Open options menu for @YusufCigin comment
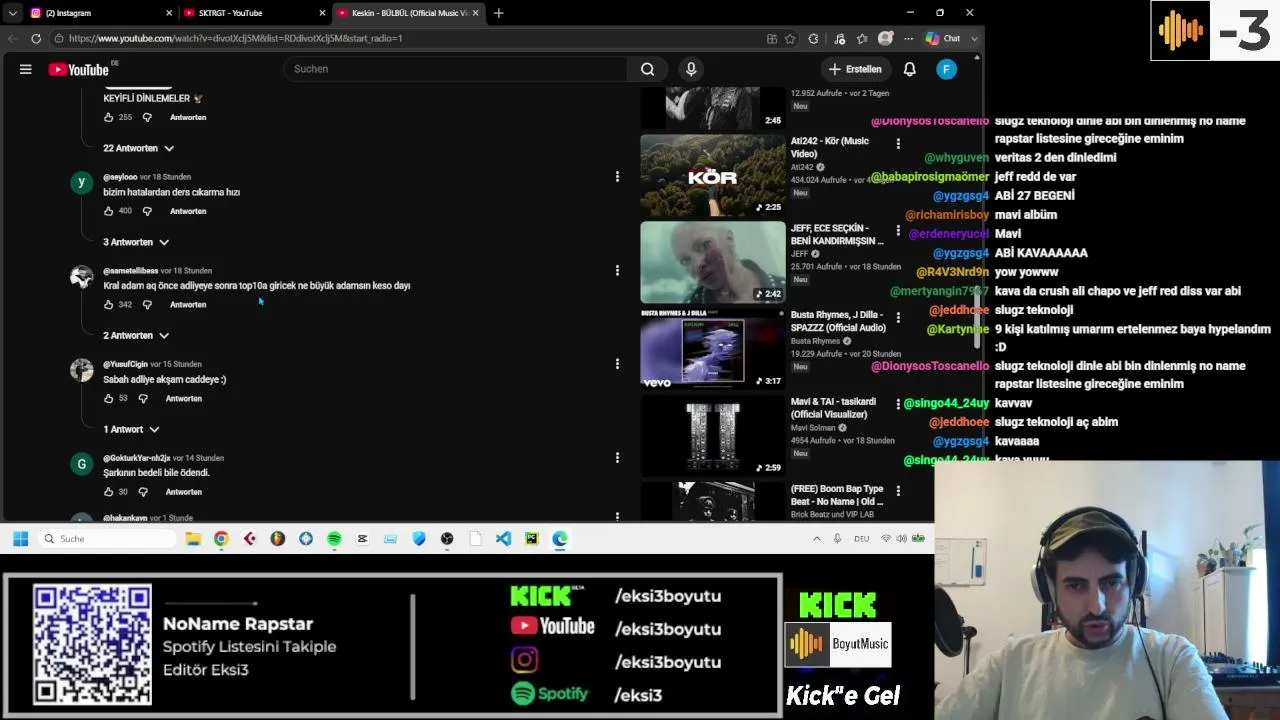Screen dimensions: 1280x720 [x=617, y=364]
